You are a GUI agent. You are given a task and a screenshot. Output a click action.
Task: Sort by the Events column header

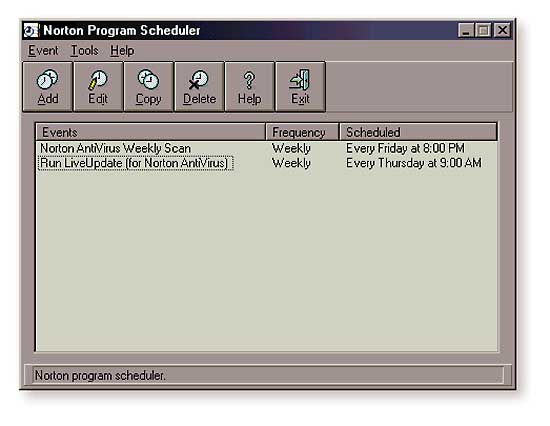click(x=151, y=132)
